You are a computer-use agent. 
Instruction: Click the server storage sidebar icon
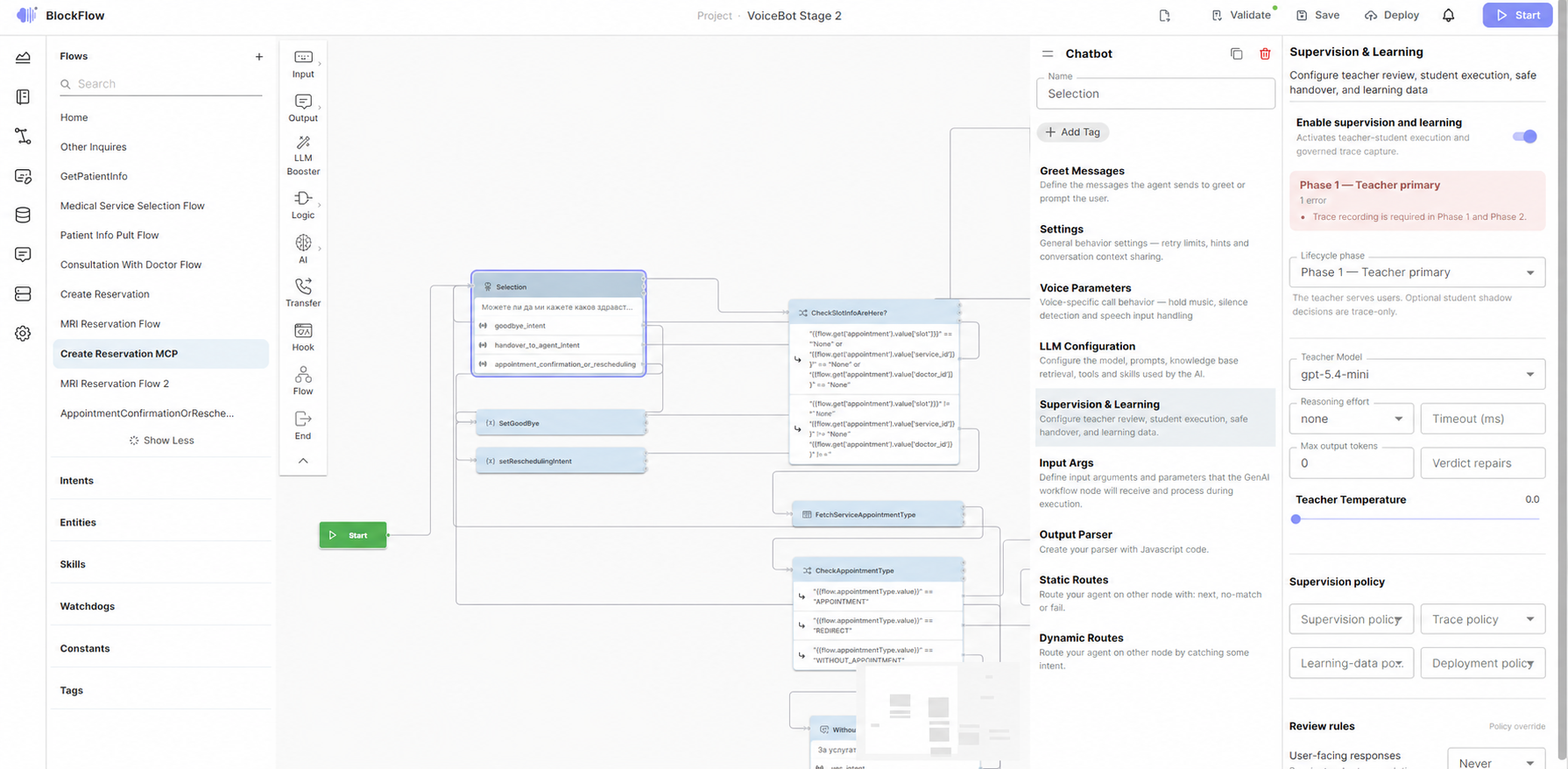(23, 293)
